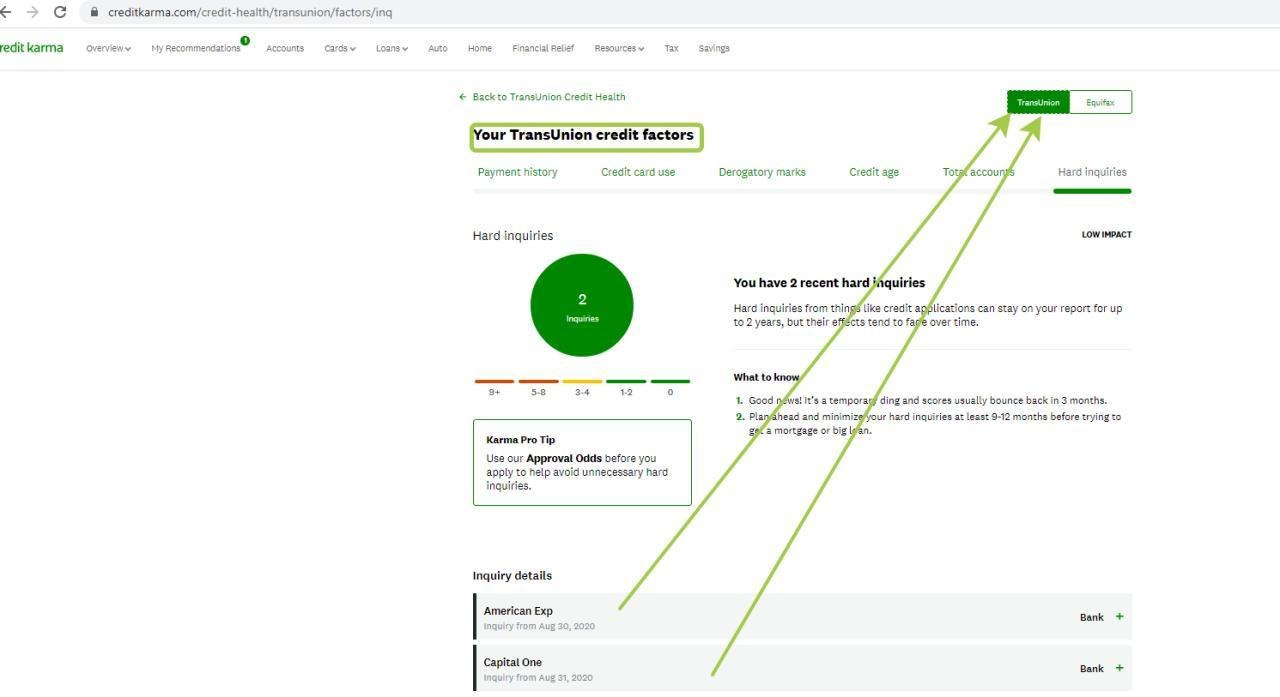The height and width of the screenshot is (697, 1280).
Task: Open the Savings menu item
Action: tap(714, 48)
